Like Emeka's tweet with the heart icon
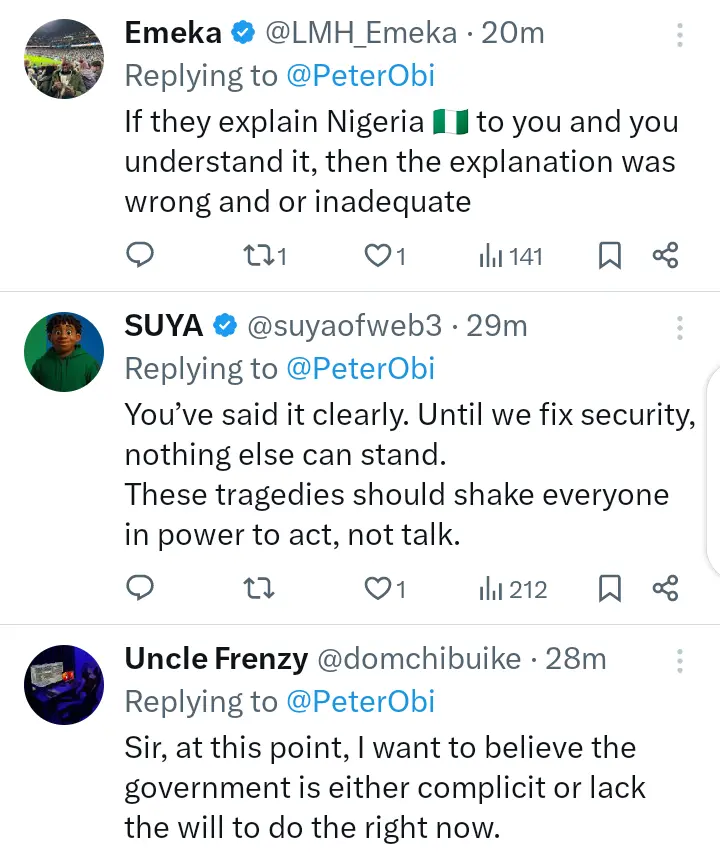This screenshot has height=857, width=720. point(377,256)
